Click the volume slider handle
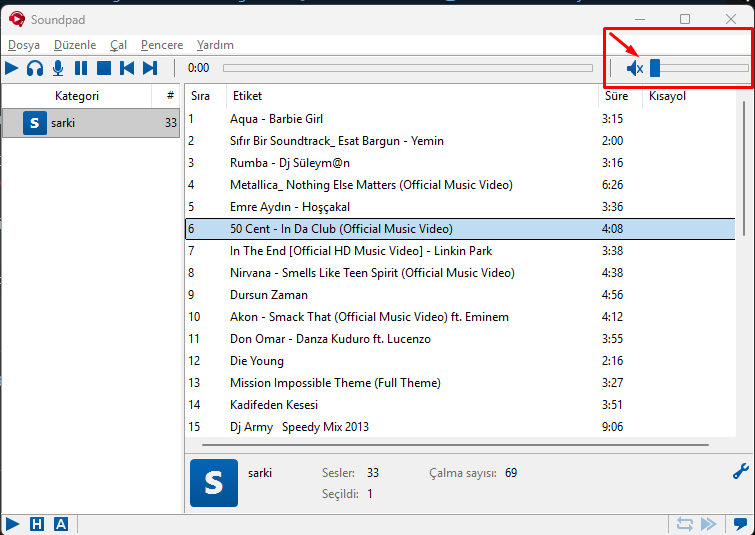This screenshot has width=755, height=535. [x=655, y=68]
